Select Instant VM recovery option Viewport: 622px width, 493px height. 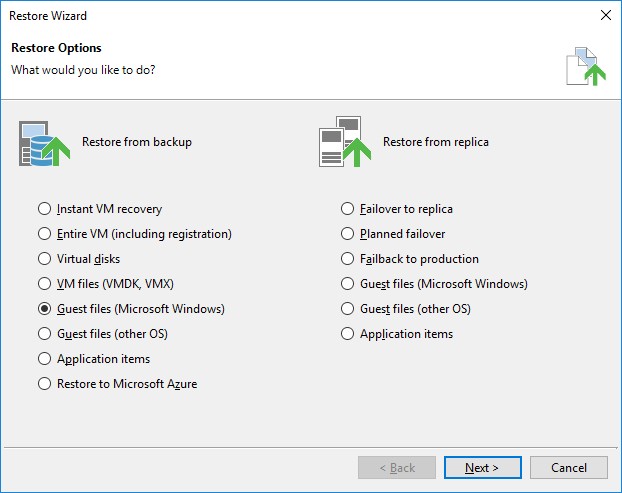[44, 209]
